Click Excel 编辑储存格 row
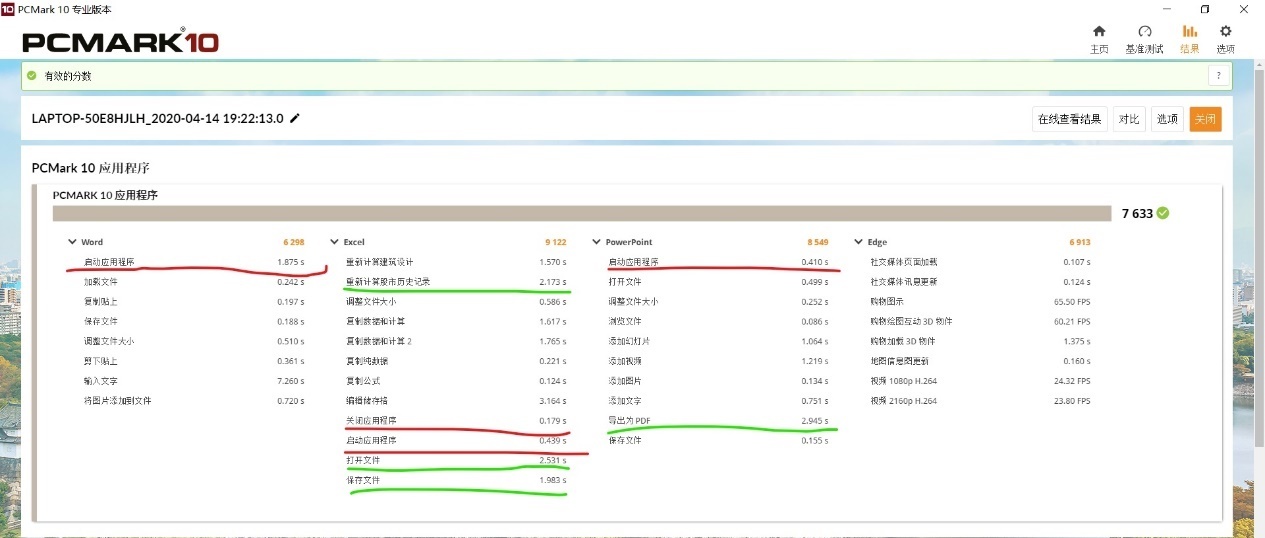 (x=456, y=401)
